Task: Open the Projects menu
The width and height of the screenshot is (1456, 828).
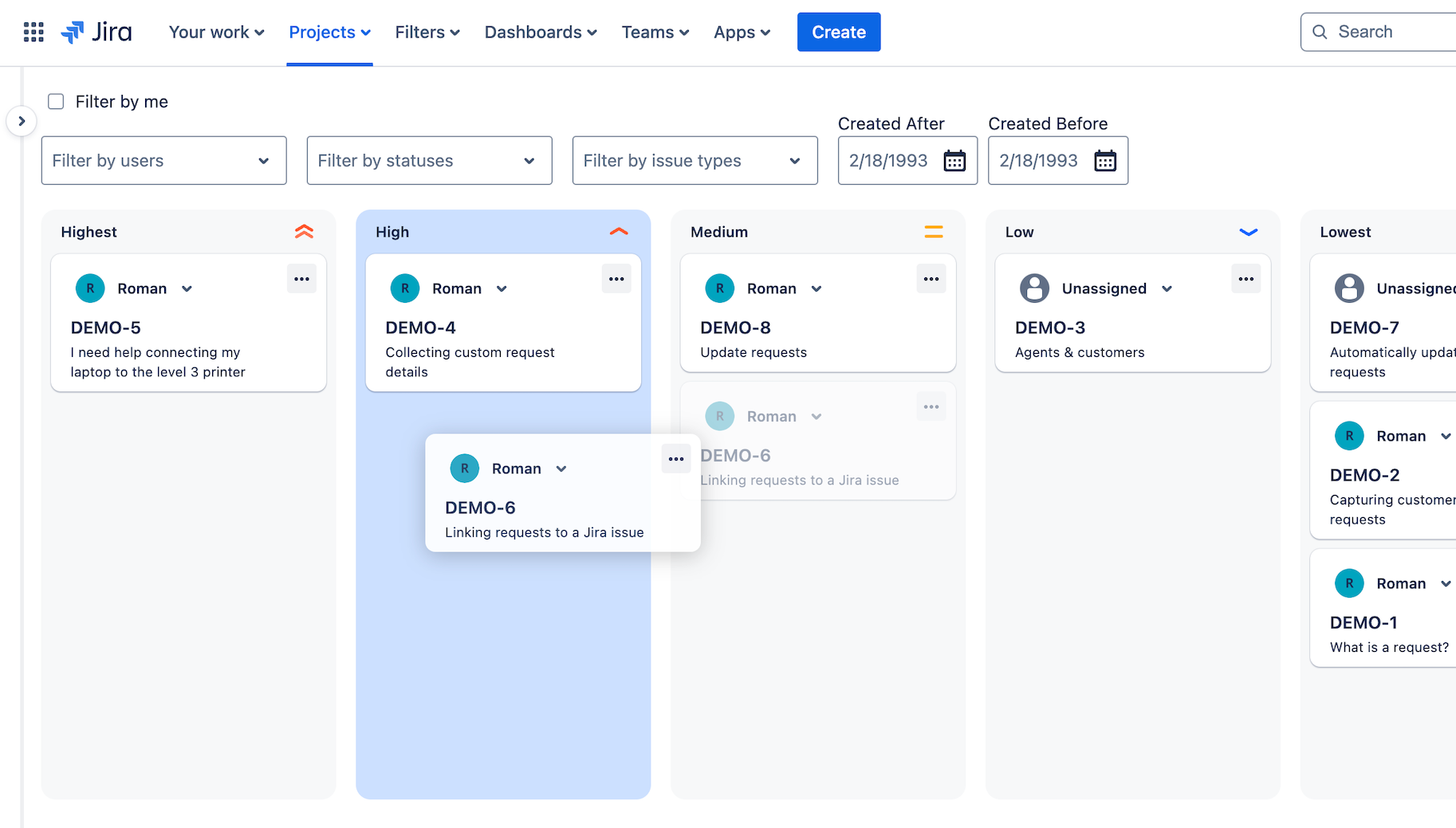Action: click(x=329, y=32)
